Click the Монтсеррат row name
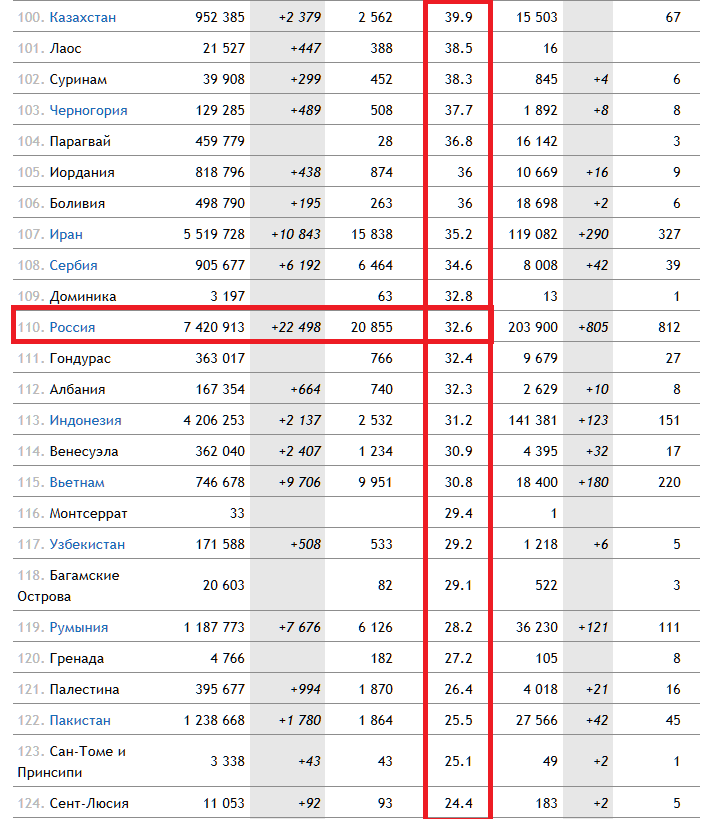The image size is (704, 819). pyautogui.click(x=88, y=513)
